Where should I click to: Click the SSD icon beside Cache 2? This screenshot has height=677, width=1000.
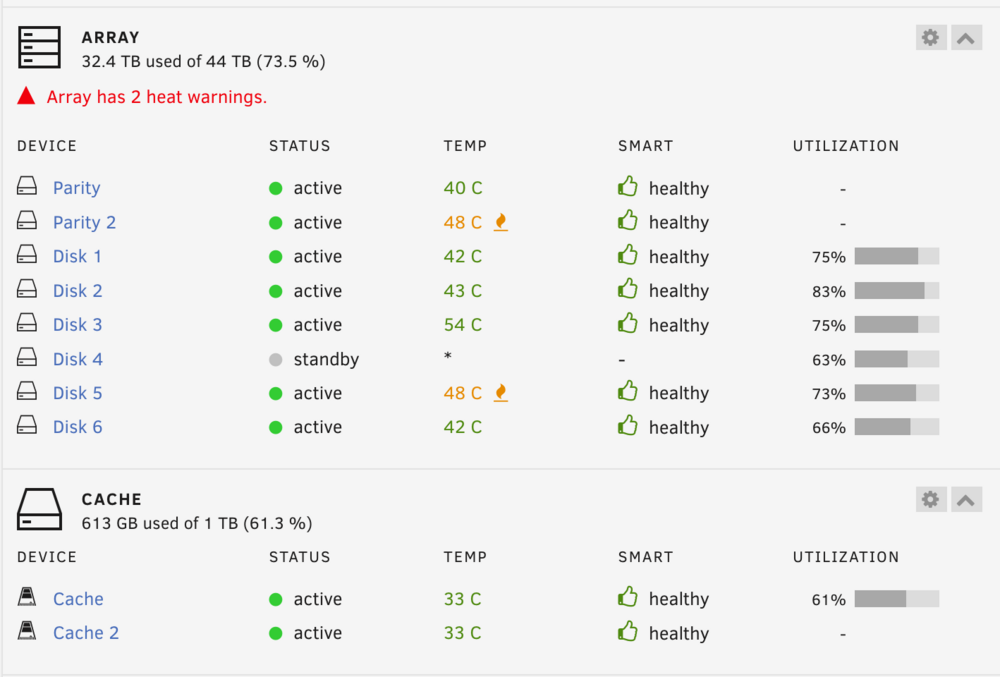pos(27,630)
